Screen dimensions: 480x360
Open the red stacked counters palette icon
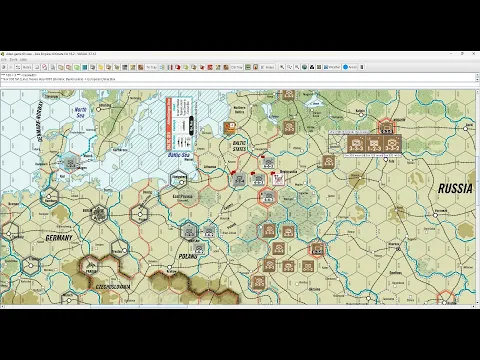click(69, 67)
